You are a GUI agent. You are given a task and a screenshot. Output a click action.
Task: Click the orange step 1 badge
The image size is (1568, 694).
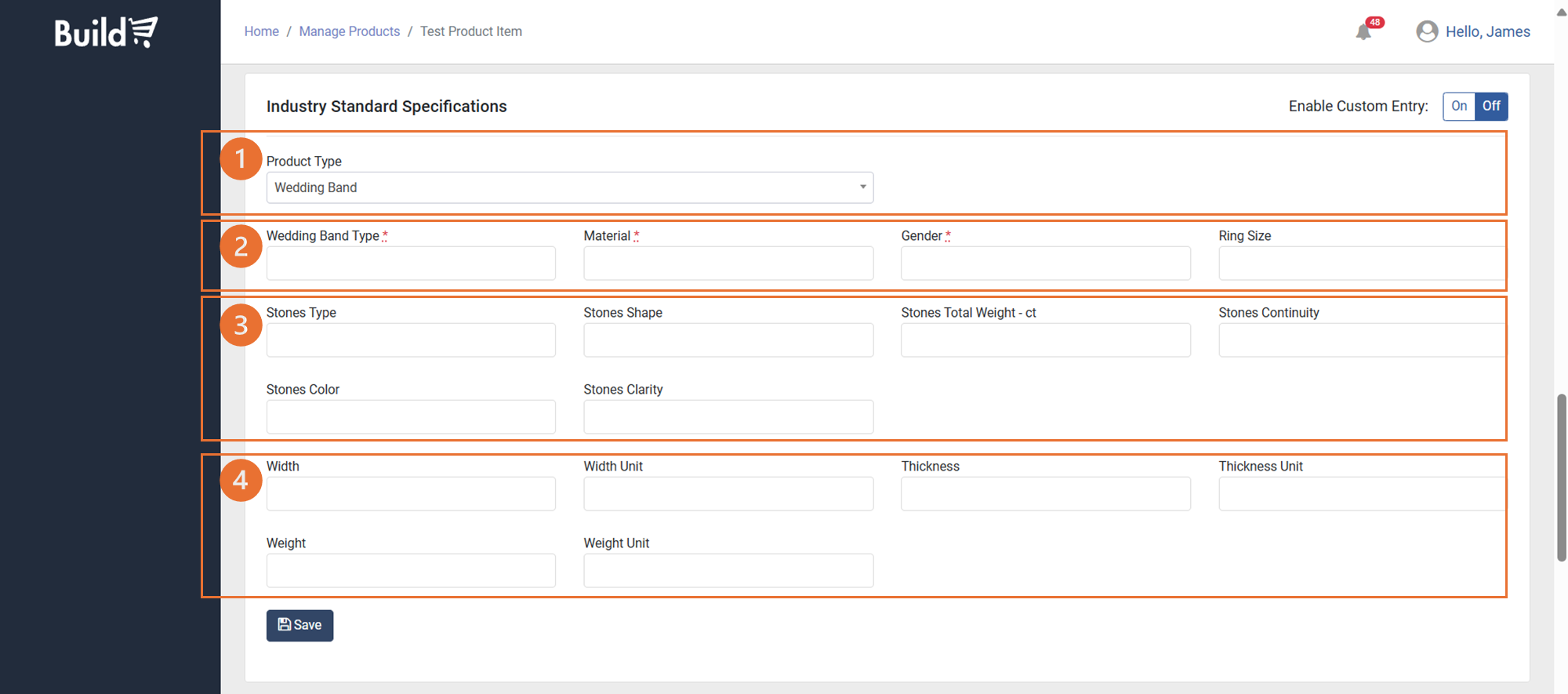(241, 159)
